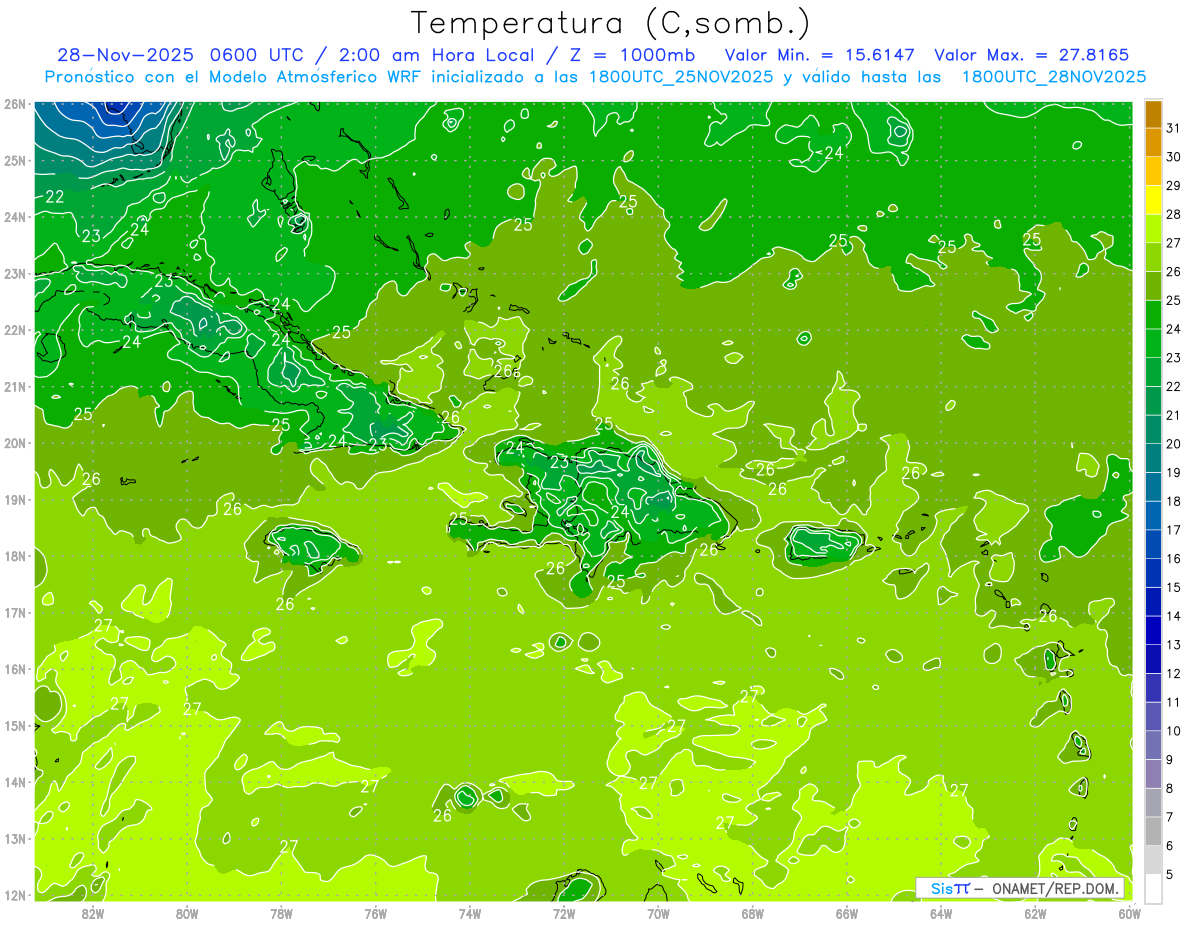Viewport: 1200px width, 927px height.
Task: Click the '24N' latitude axis label
Action: pos(15,217)
